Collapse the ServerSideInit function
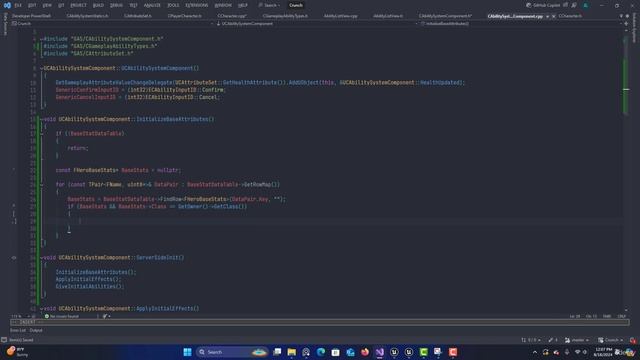Image resolution: width=640 pixels, height=360 pixels. pos(41,258)
